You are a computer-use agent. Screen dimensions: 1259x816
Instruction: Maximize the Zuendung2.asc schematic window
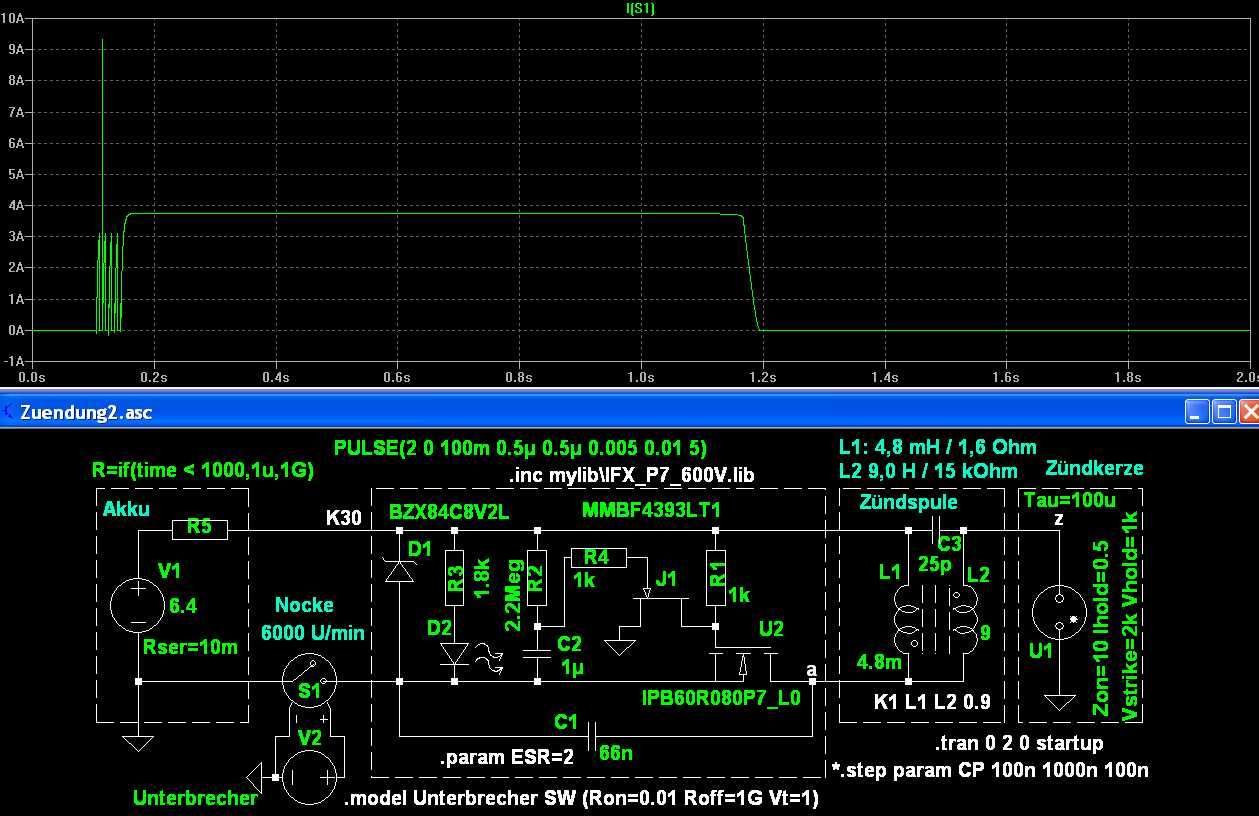click(x=1220, y=411)
